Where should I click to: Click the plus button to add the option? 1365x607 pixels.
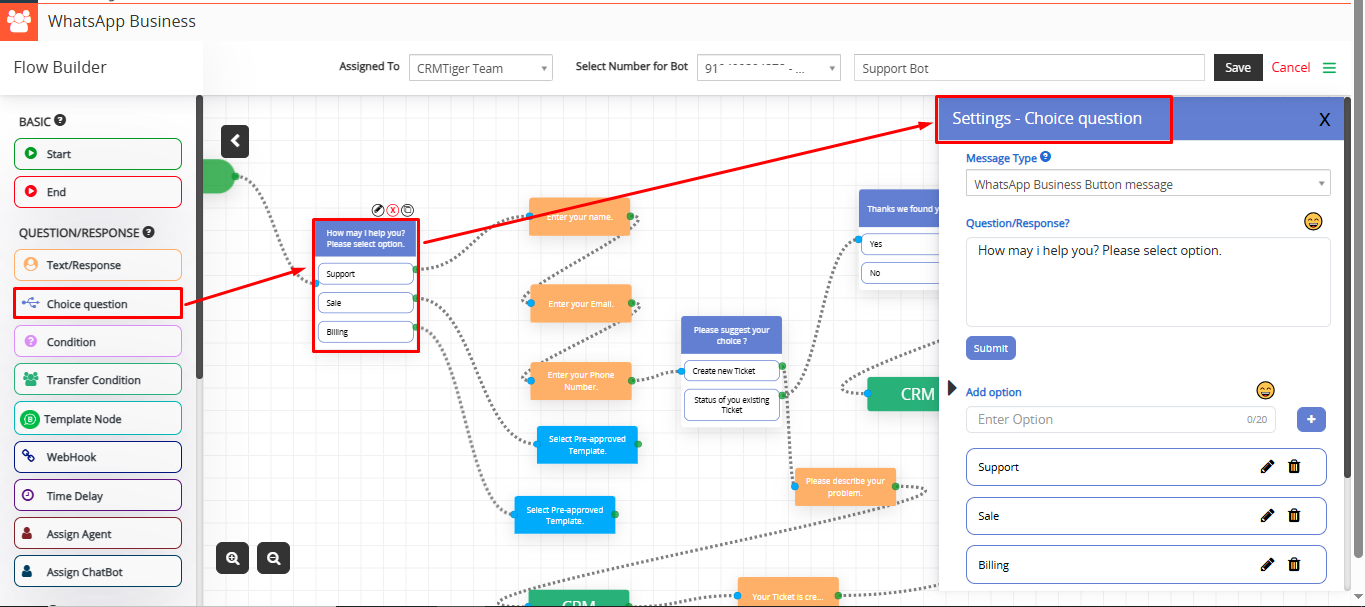tap(1311, 420)
